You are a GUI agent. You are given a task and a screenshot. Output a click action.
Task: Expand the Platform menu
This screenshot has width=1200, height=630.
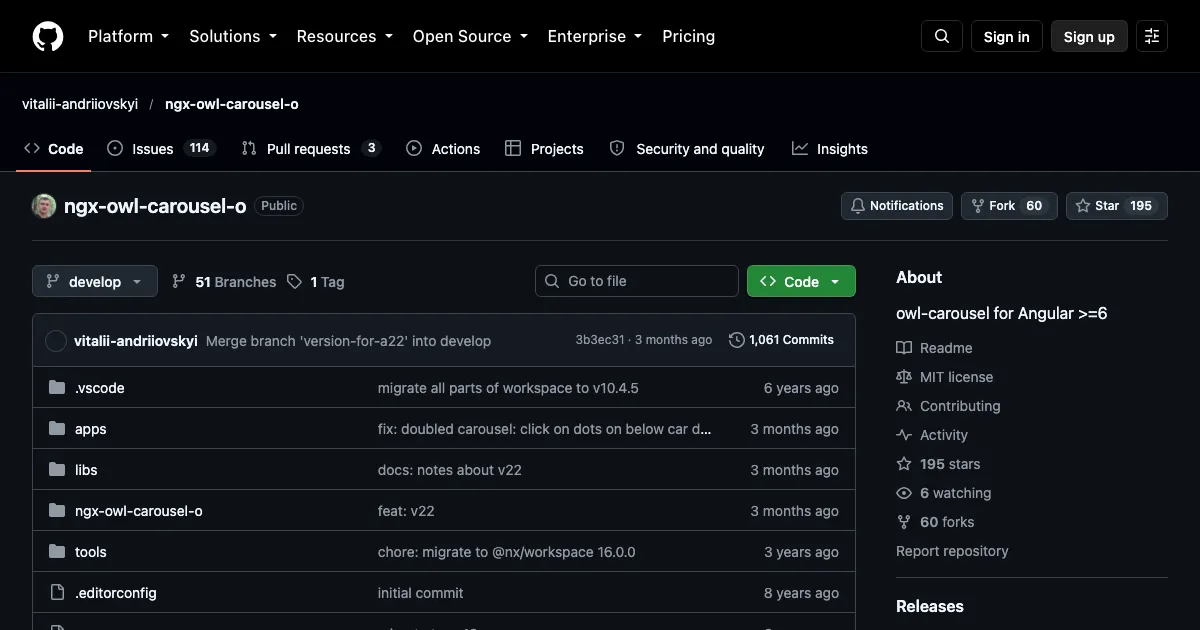point(128,36)
